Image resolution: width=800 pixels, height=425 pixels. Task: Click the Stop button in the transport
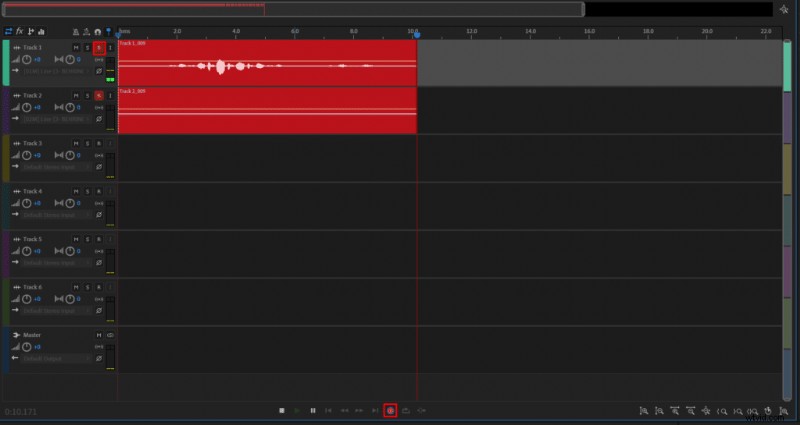pos(282,411)
